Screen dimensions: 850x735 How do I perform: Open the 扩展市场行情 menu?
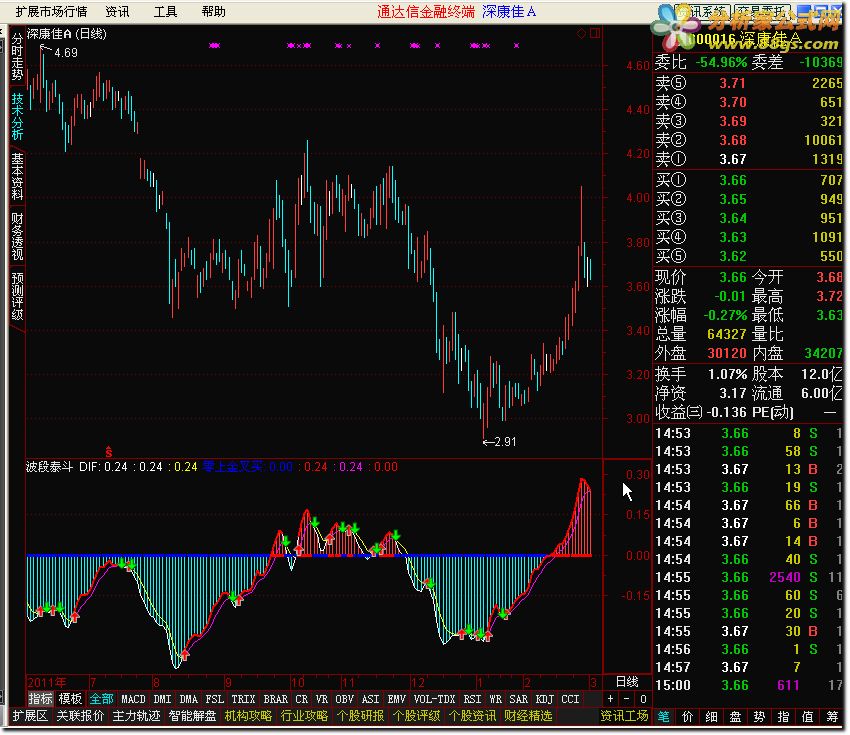pyautogui.click(x=51, y=11)
